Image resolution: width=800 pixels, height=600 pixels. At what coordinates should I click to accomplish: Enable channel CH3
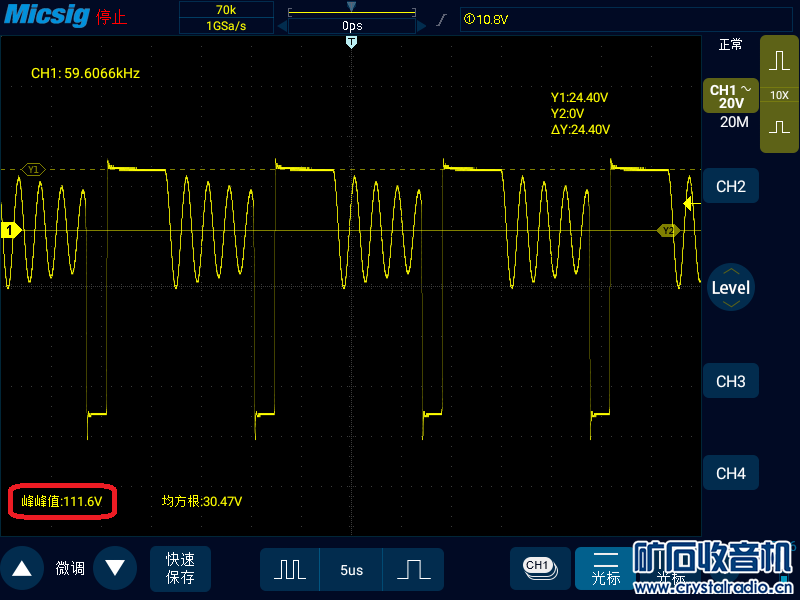(731, 381)
